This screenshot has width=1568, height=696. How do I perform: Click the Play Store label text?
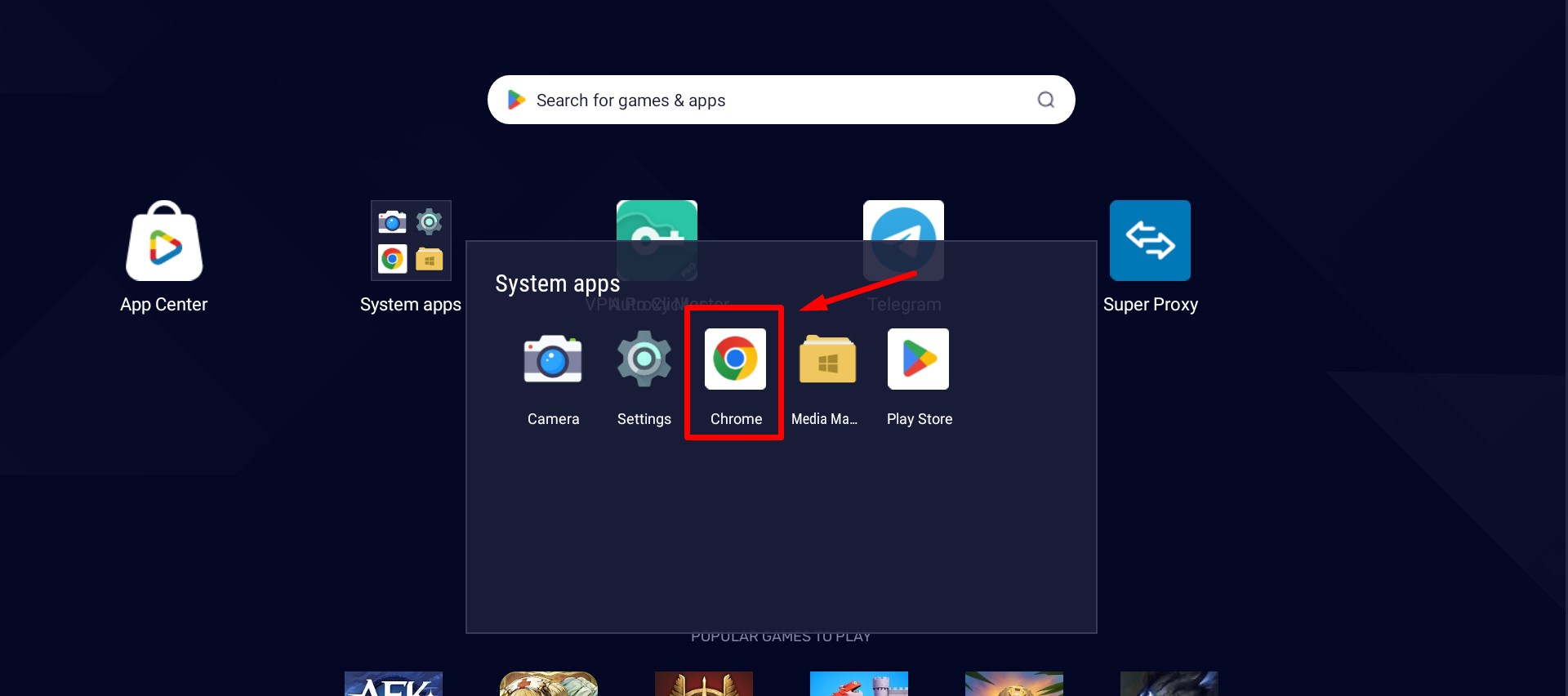(x=920, y=419)
